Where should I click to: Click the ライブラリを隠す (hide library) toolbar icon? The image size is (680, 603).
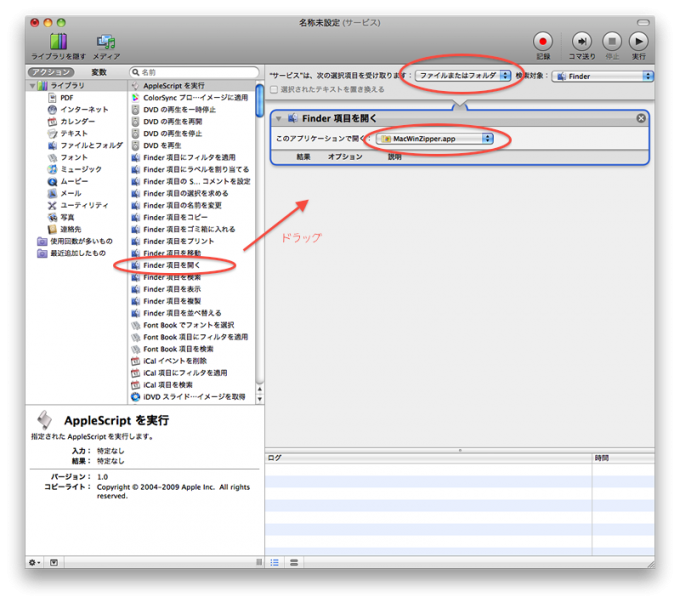click(x=58, y=42)
